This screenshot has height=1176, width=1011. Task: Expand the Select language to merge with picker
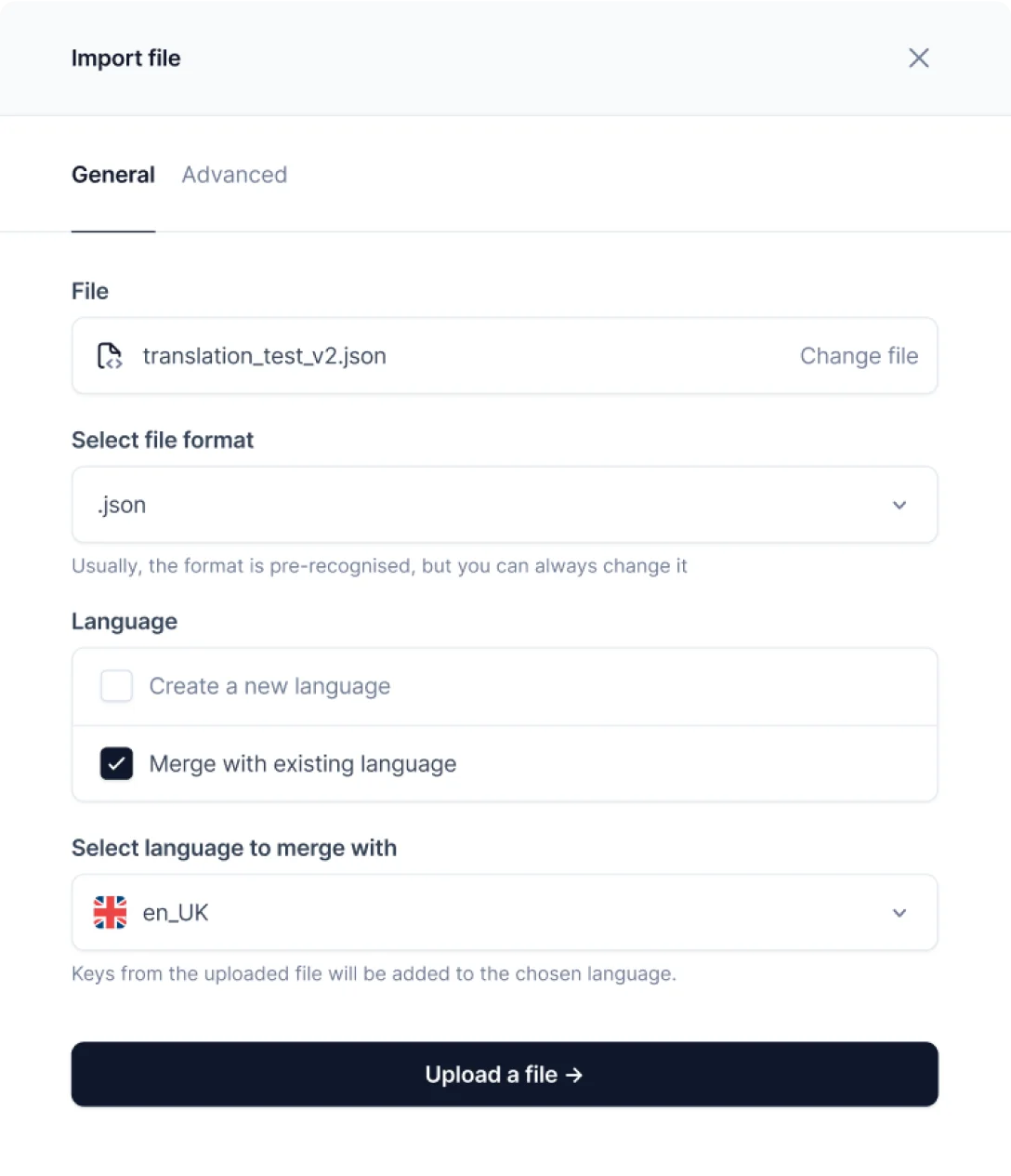[505, 912]
